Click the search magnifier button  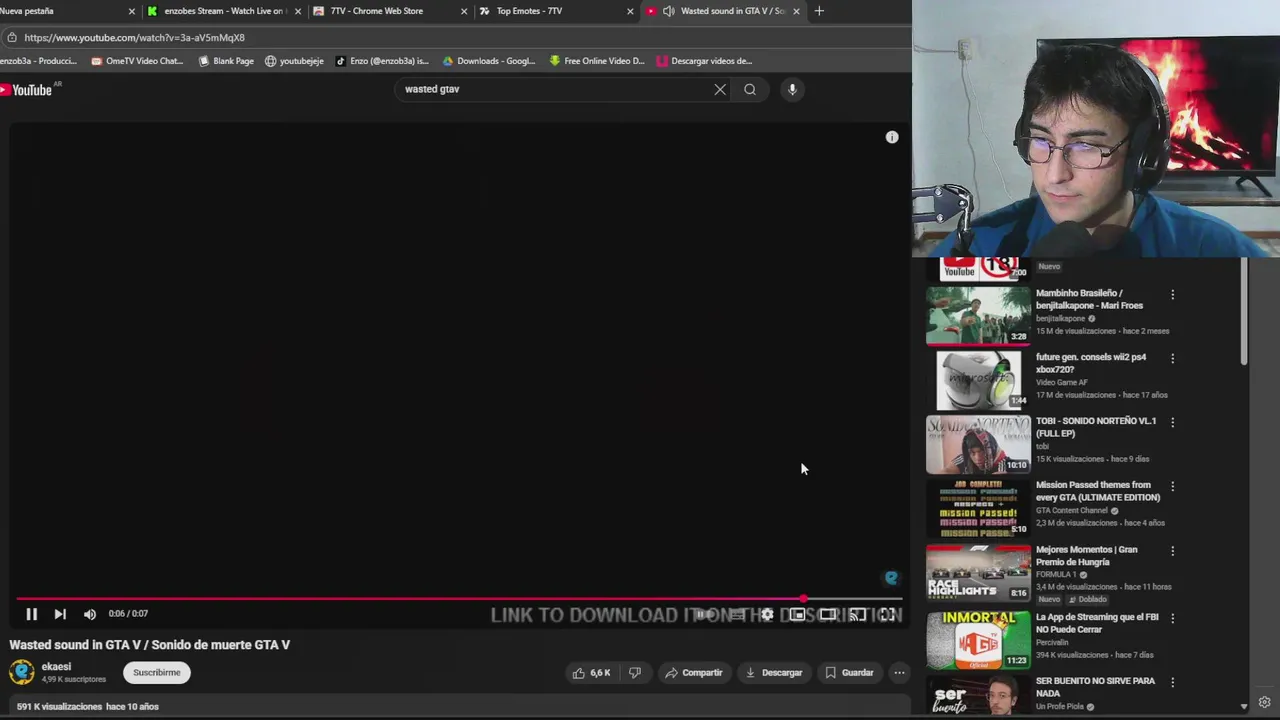pyautogui.click(x=750, y=89)
